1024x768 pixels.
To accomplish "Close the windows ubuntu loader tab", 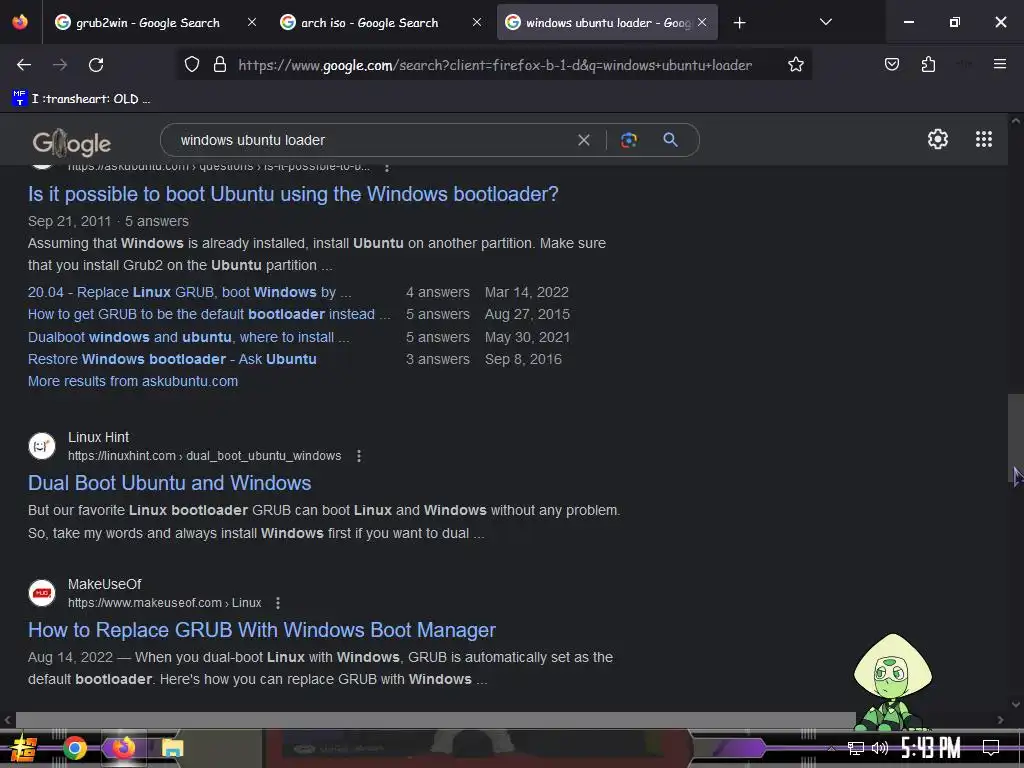I will [x=702, y=22].
